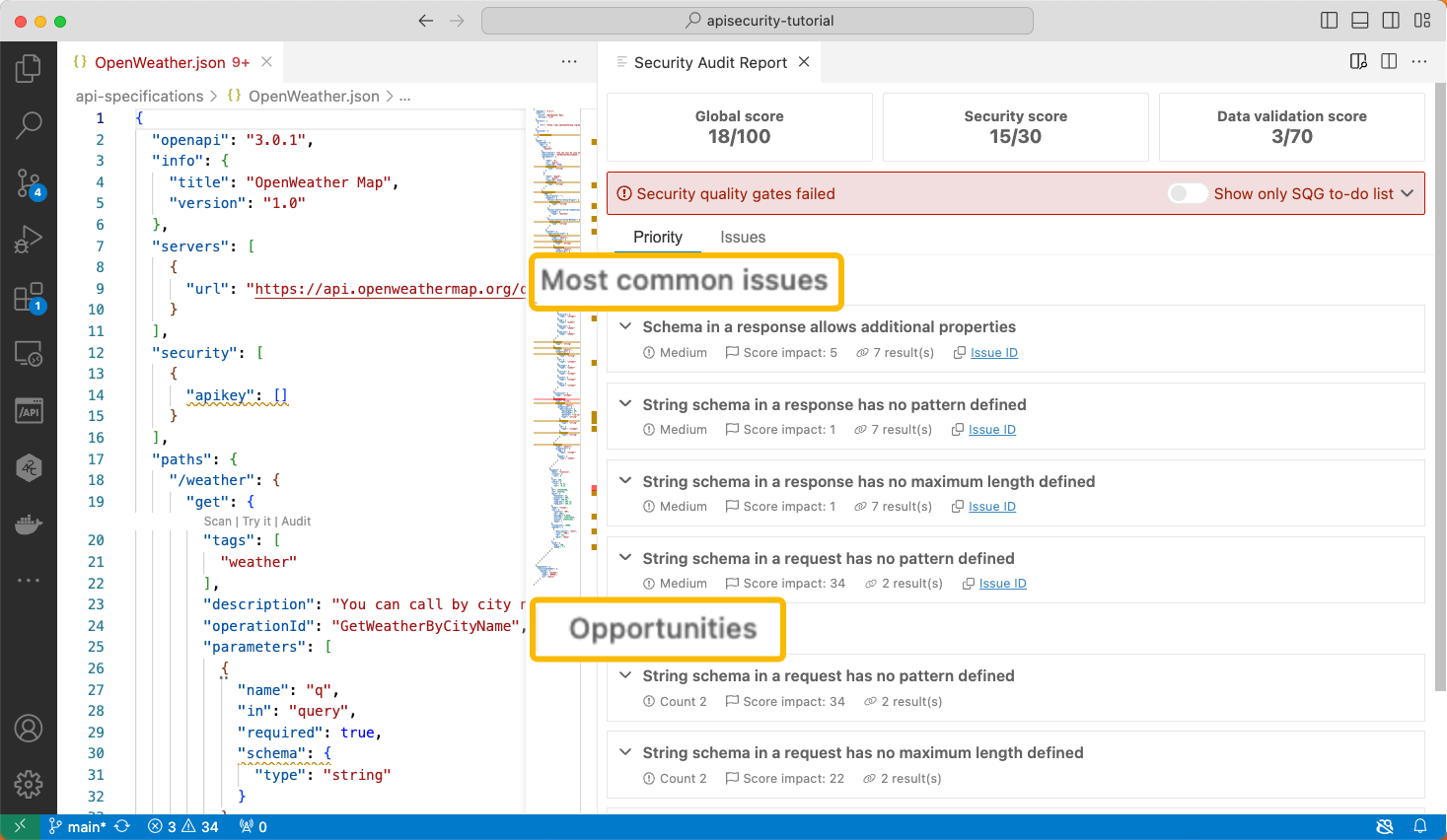The width and height of the screenshot is (1447, 840).
Task: Open the Manage gear icon
Action: click(x=29, y=785)
